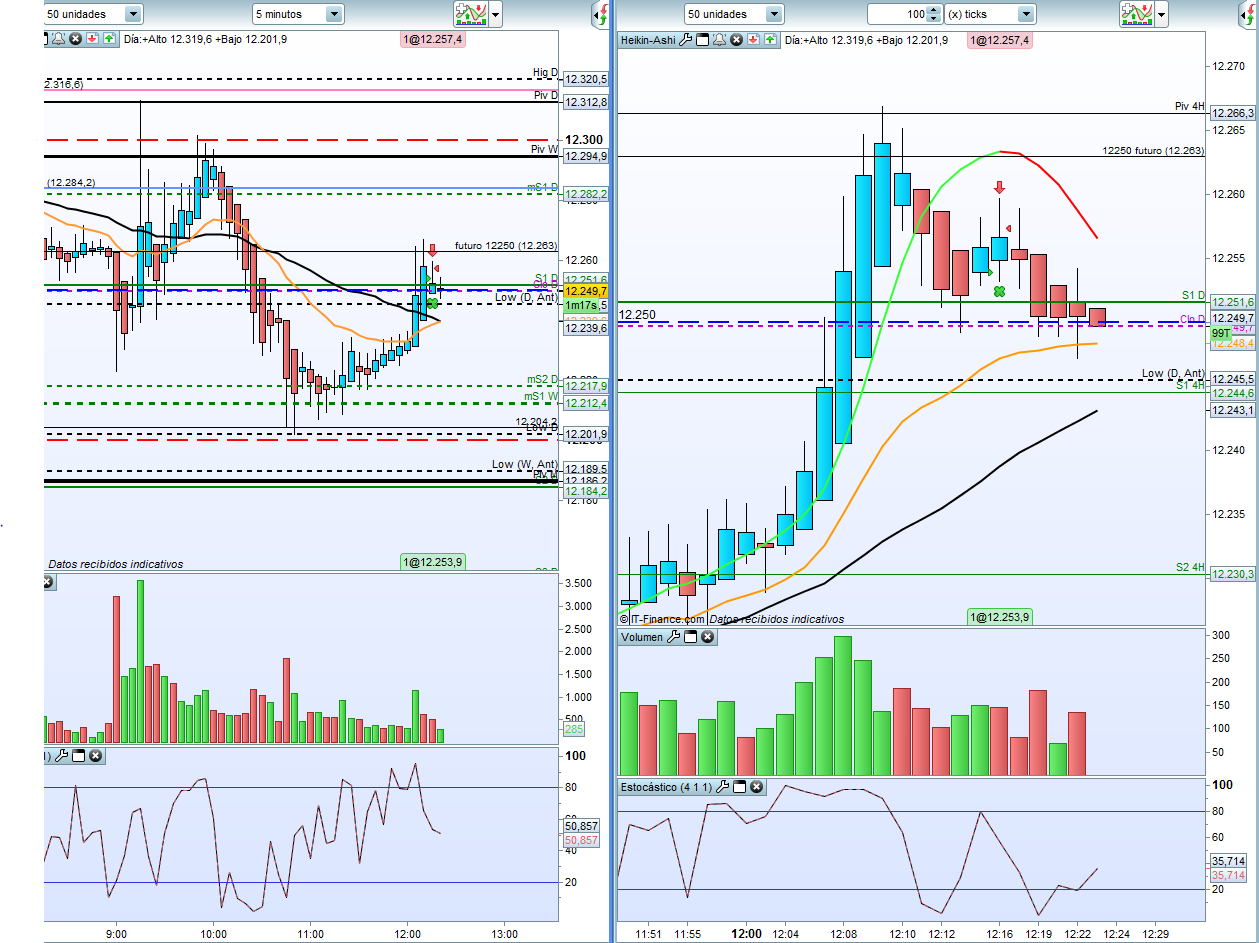Click green up-arrow buy icon in right chart
The height and width of the screenshot is (943, 1259).
click(770, 40)
